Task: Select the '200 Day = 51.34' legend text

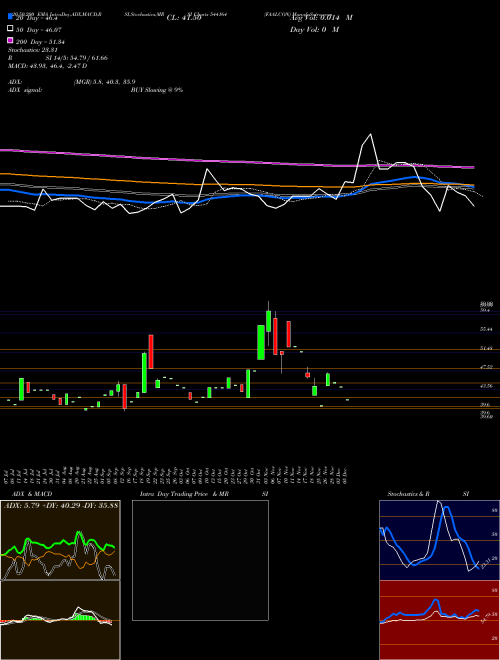Action: [x=40, y=42]
